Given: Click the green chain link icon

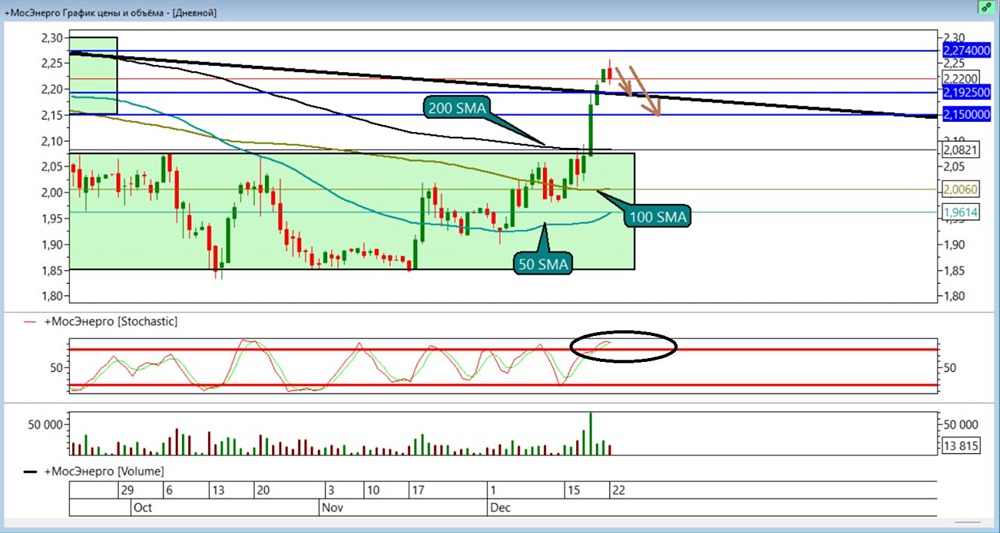Looking at the screenshot, I should pos(986,6).
